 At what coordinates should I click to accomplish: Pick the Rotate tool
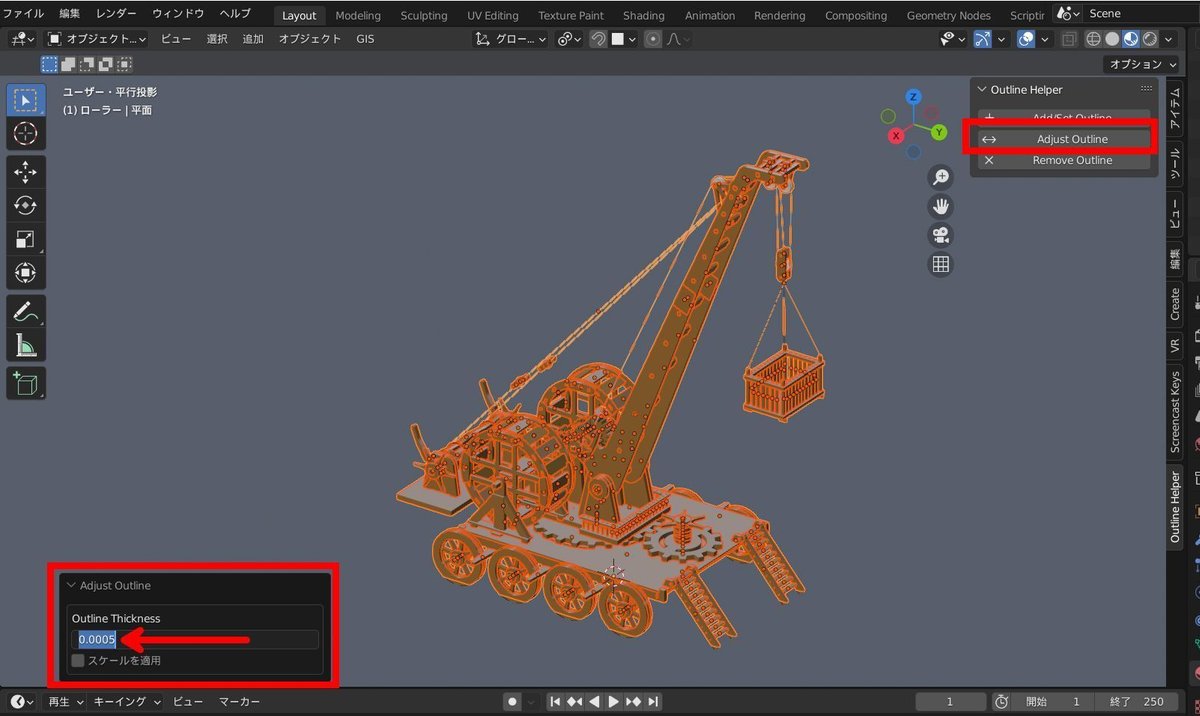point(25,205)
